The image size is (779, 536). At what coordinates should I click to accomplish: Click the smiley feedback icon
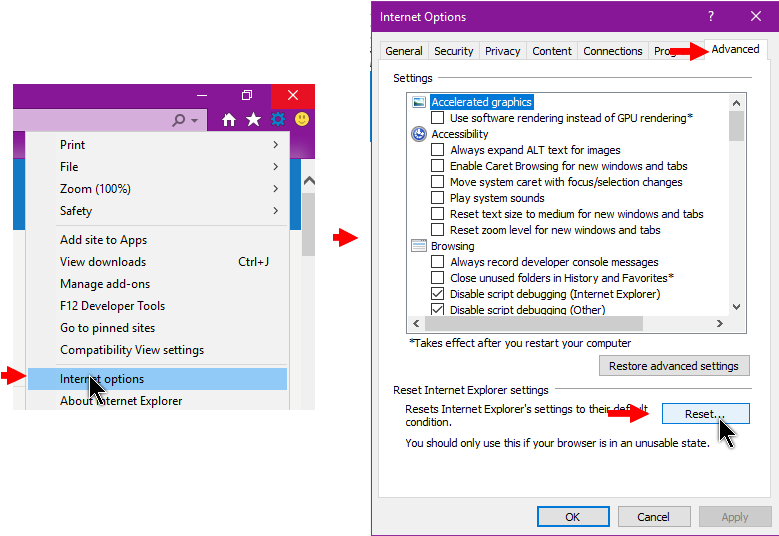[302, 119]
